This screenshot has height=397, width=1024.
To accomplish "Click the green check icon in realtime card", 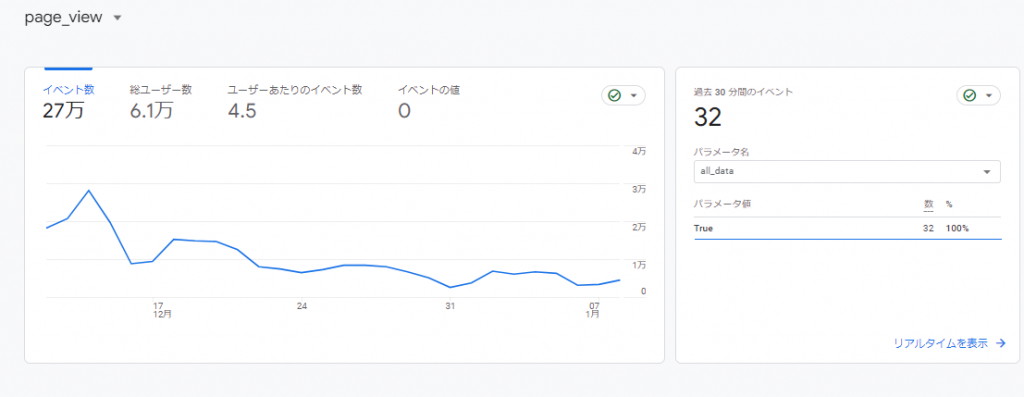I will tap(969, 96).
